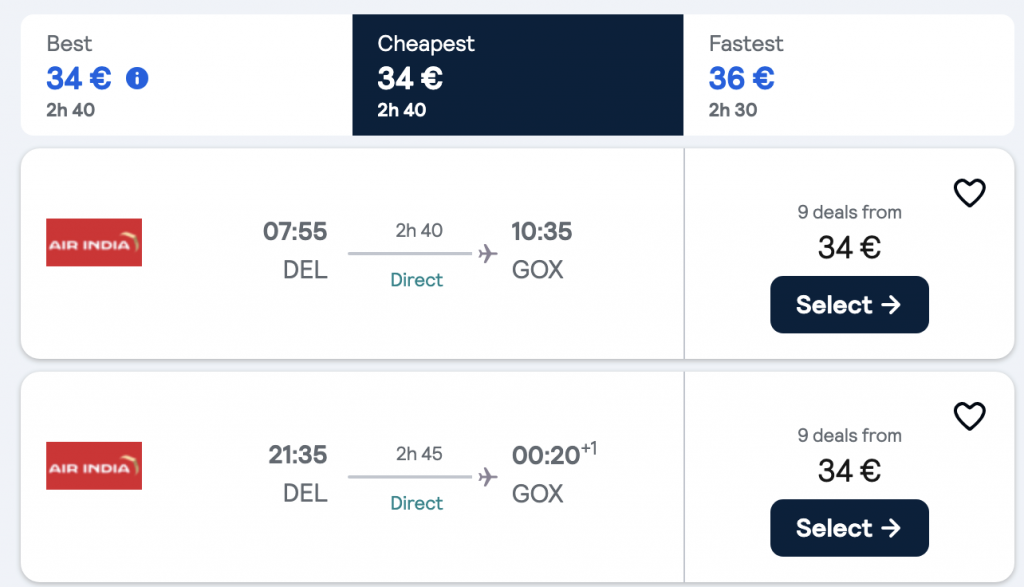Select the 07:55 DEL to GOX flight
The image size is (1024, 587).
[x=849, y=304]
